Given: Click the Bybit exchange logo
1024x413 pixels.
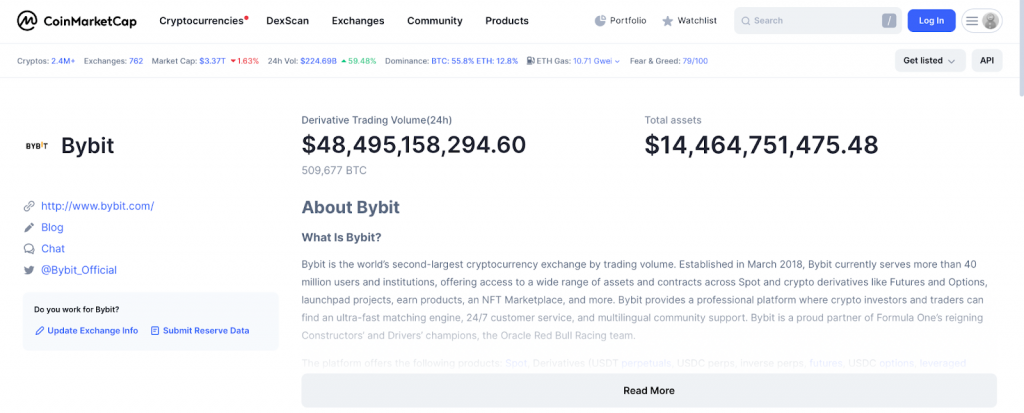Looking at the screenshot, I should (37, 146).
